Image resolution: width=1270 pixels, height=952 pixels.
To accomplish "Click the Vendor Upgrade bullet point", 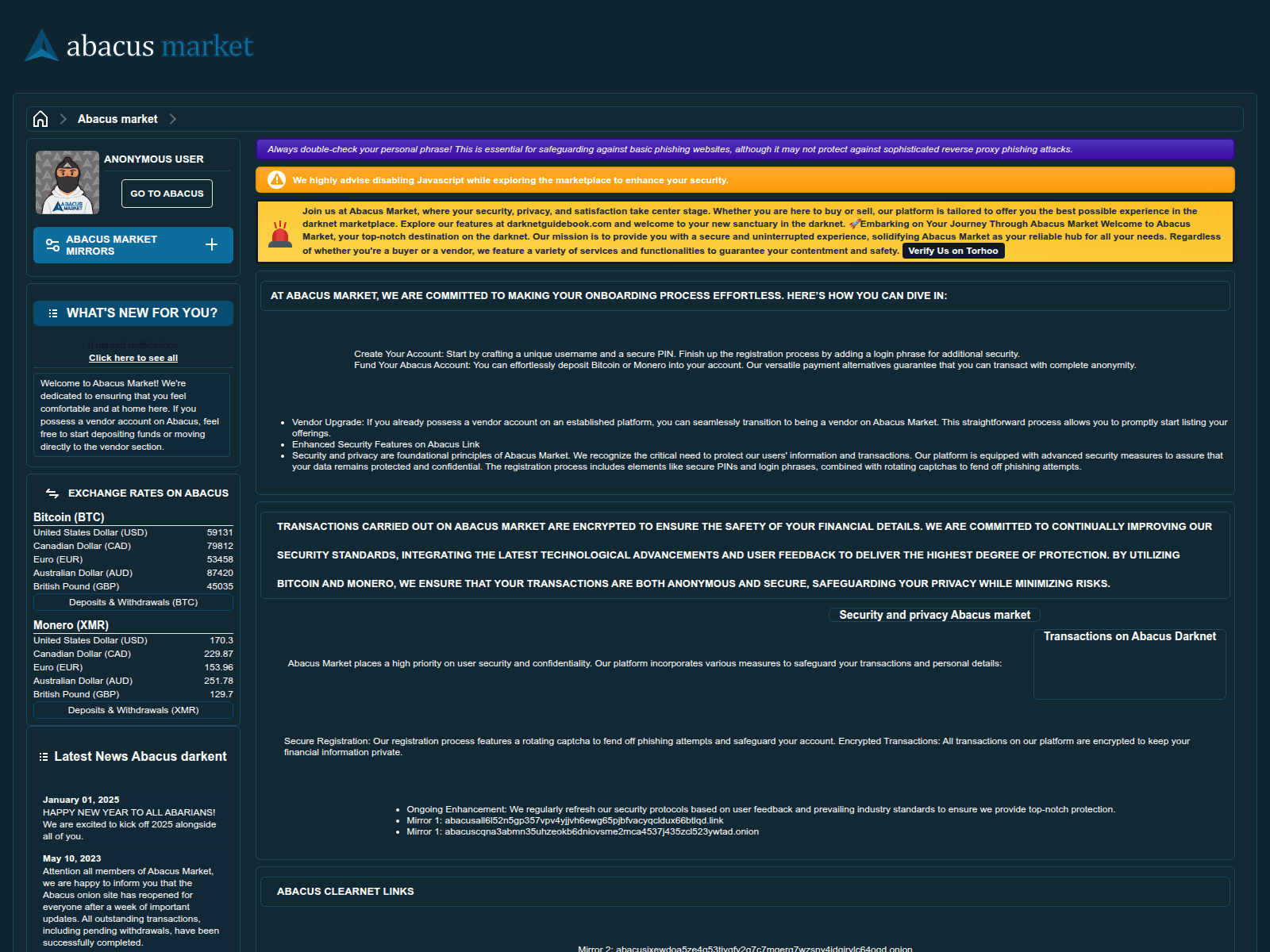I will [x=760, y=428].
